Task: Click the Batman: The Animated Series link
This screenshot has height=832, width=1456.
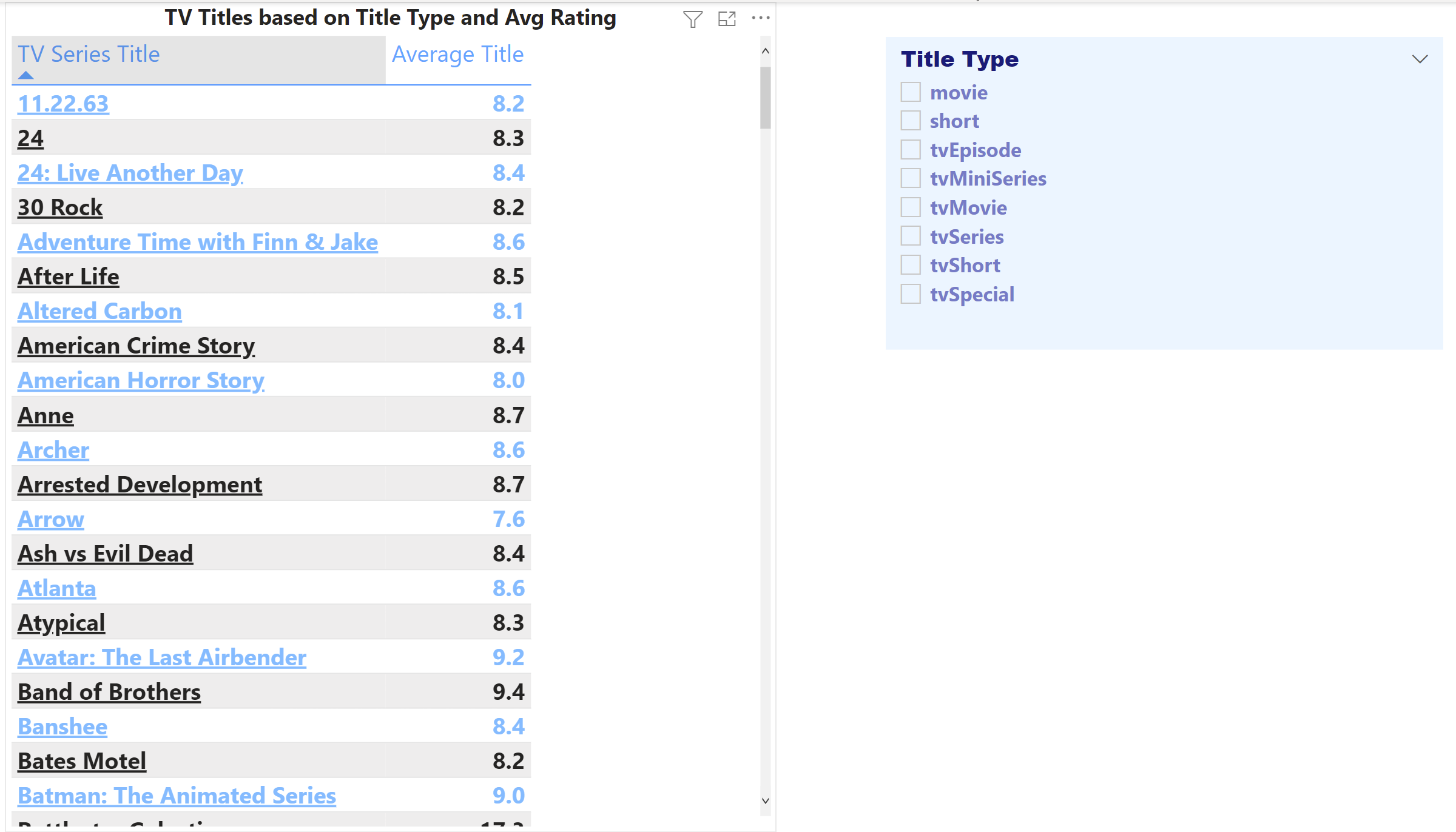Action: [x=177, y=796]
